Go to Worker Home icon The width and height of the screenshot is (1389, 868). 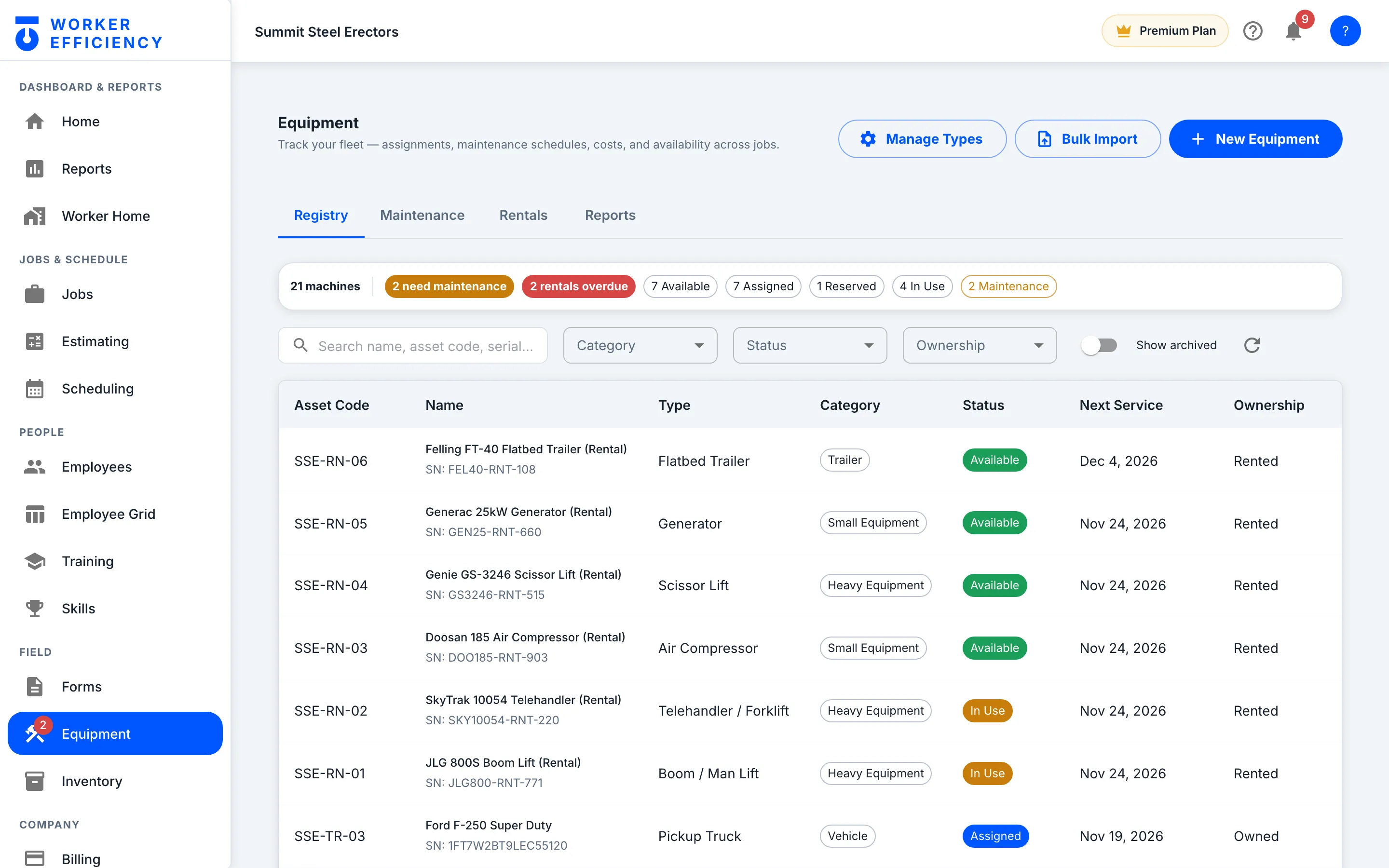34,216
